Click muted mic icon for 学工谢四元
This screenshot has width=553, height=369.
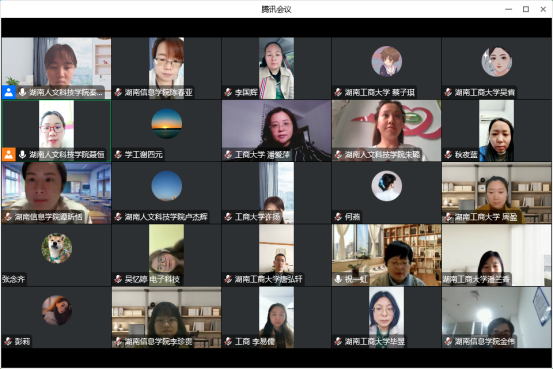118,155
